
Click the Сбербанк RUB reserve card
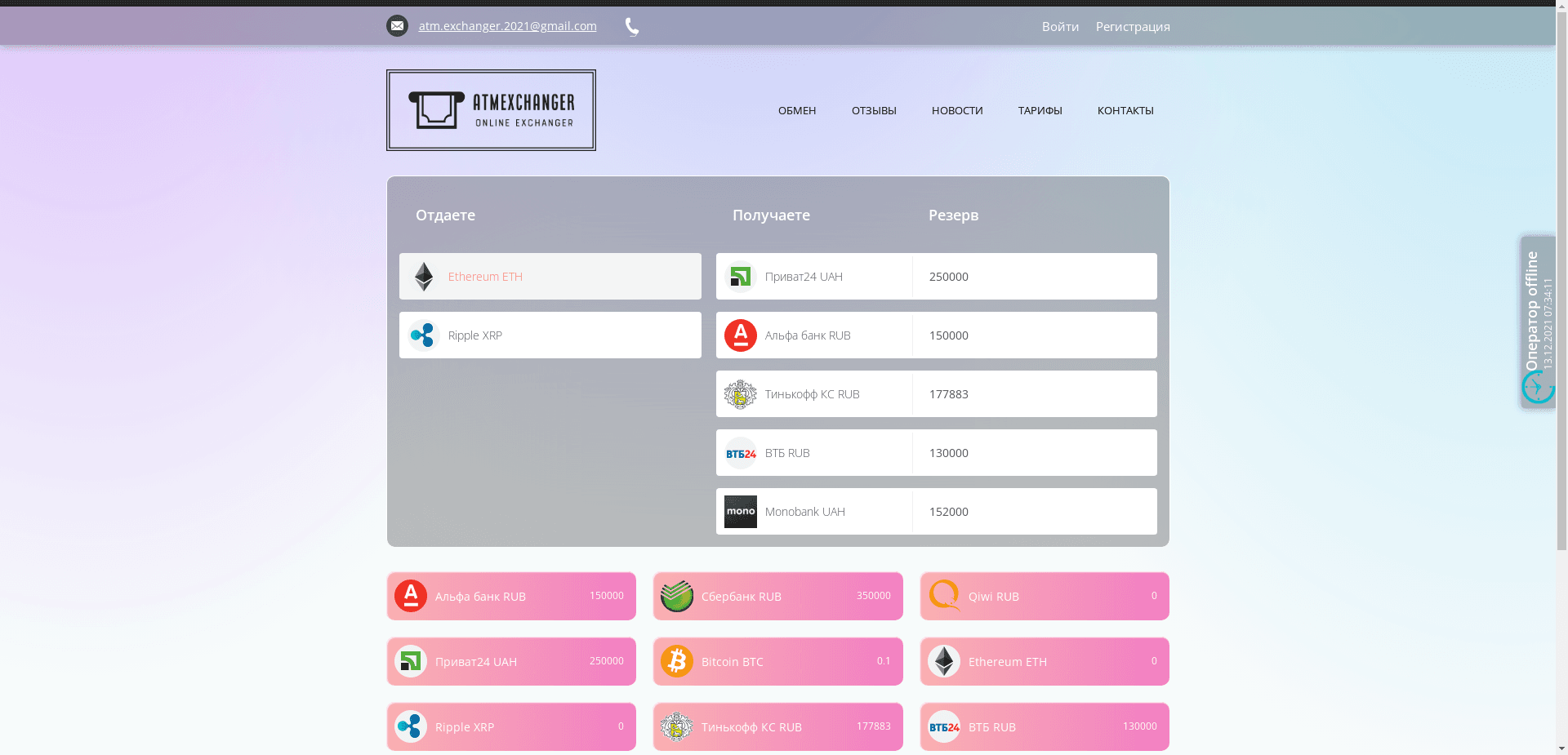click(777, 596)
